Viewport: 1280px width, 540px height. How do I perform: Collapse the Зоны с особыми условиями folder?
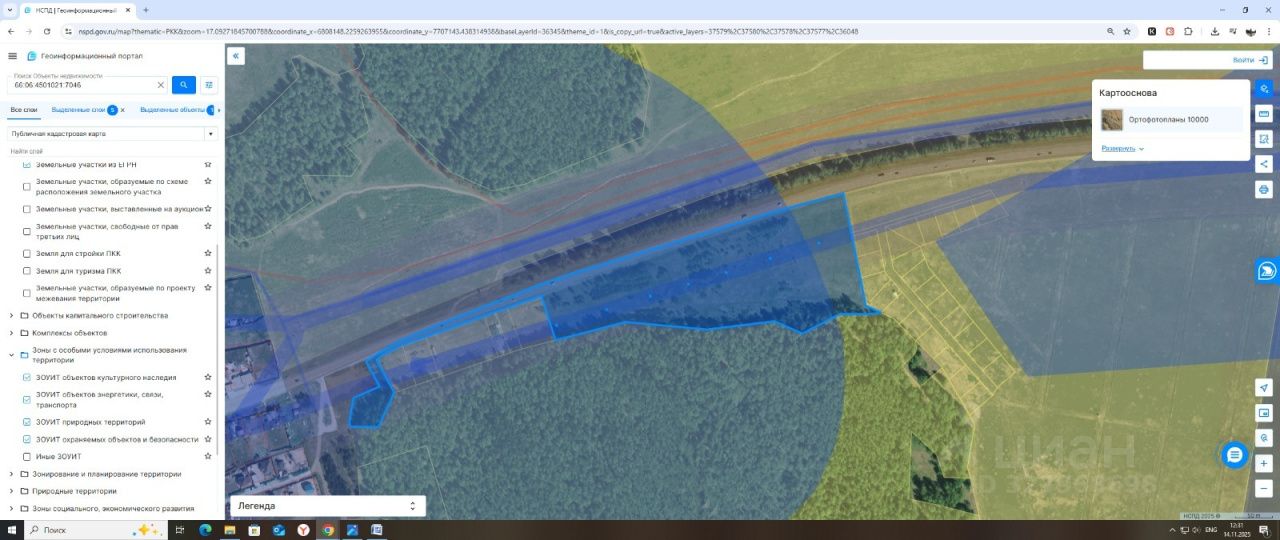click(11, 355)
